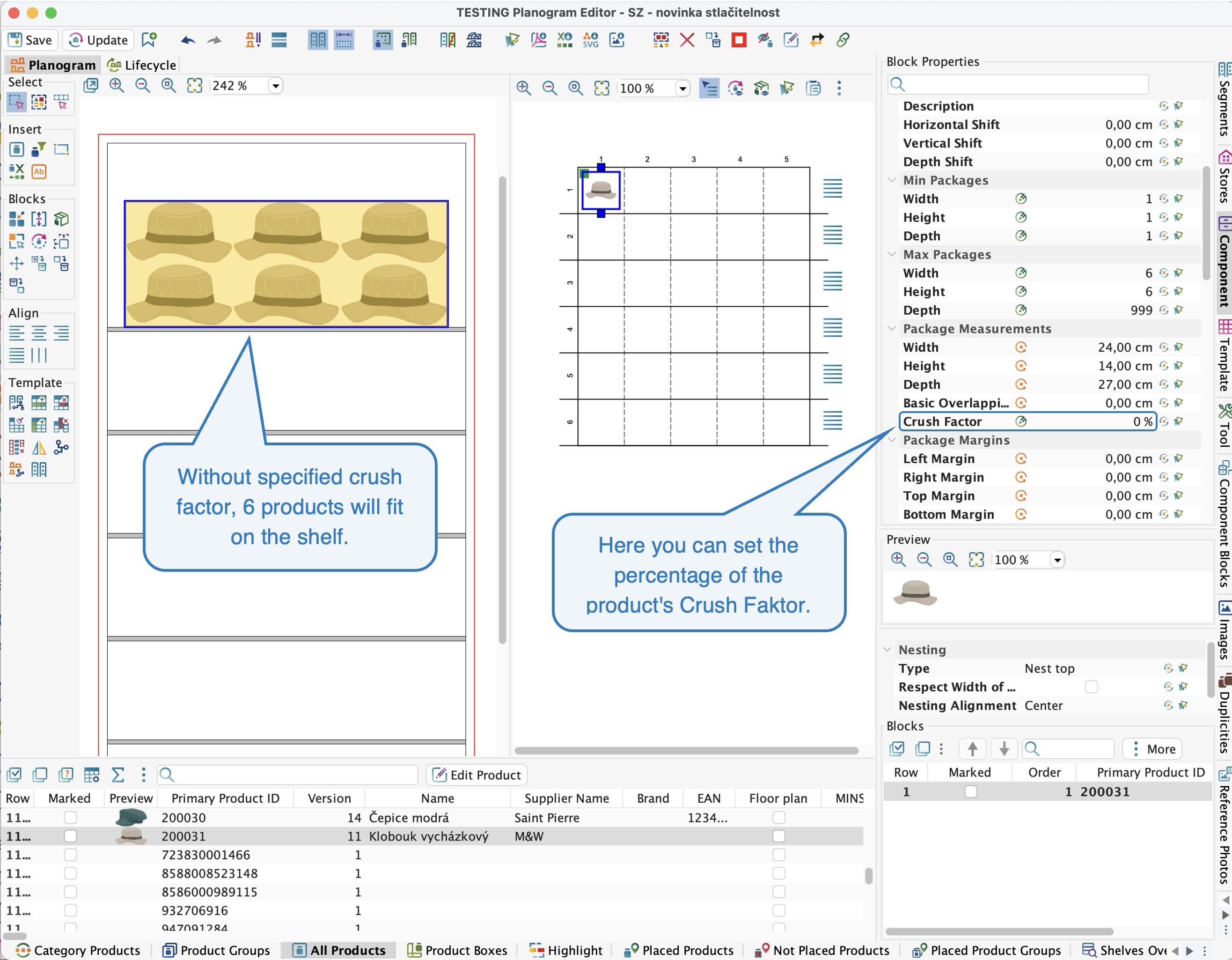The height and width of the screenshot is (960, 1232).
Task: Open the Not Placed Products tab
Action: tap(821, 951)
